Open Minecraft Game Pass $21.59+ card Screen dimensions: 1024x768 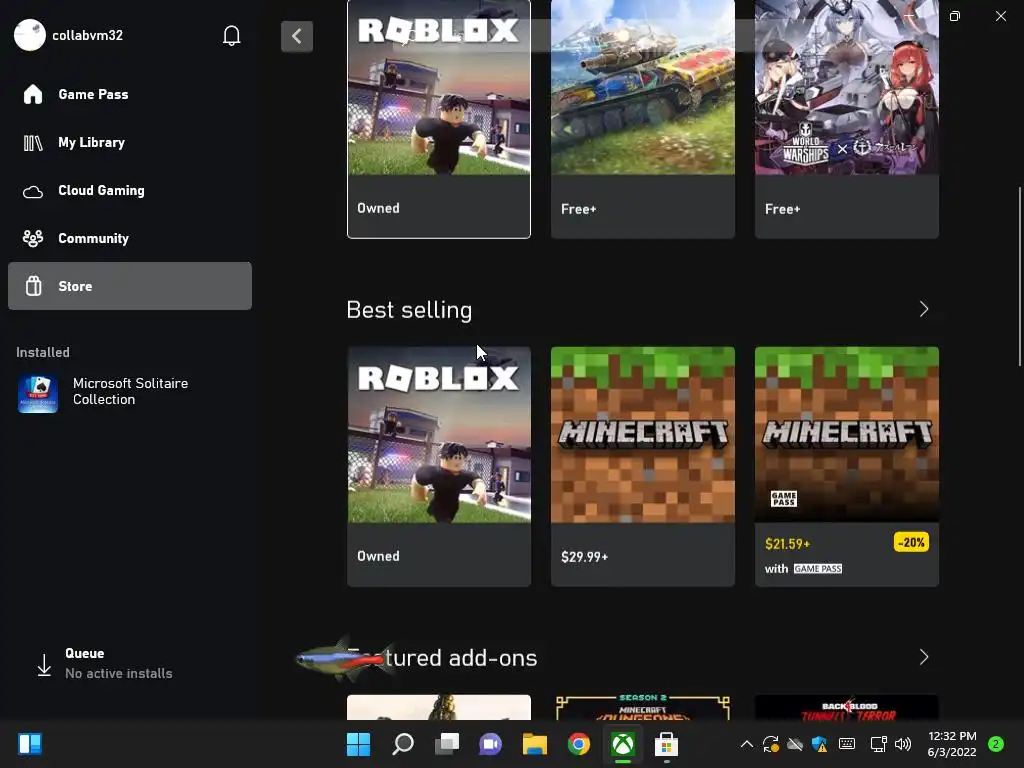point(846,466)
